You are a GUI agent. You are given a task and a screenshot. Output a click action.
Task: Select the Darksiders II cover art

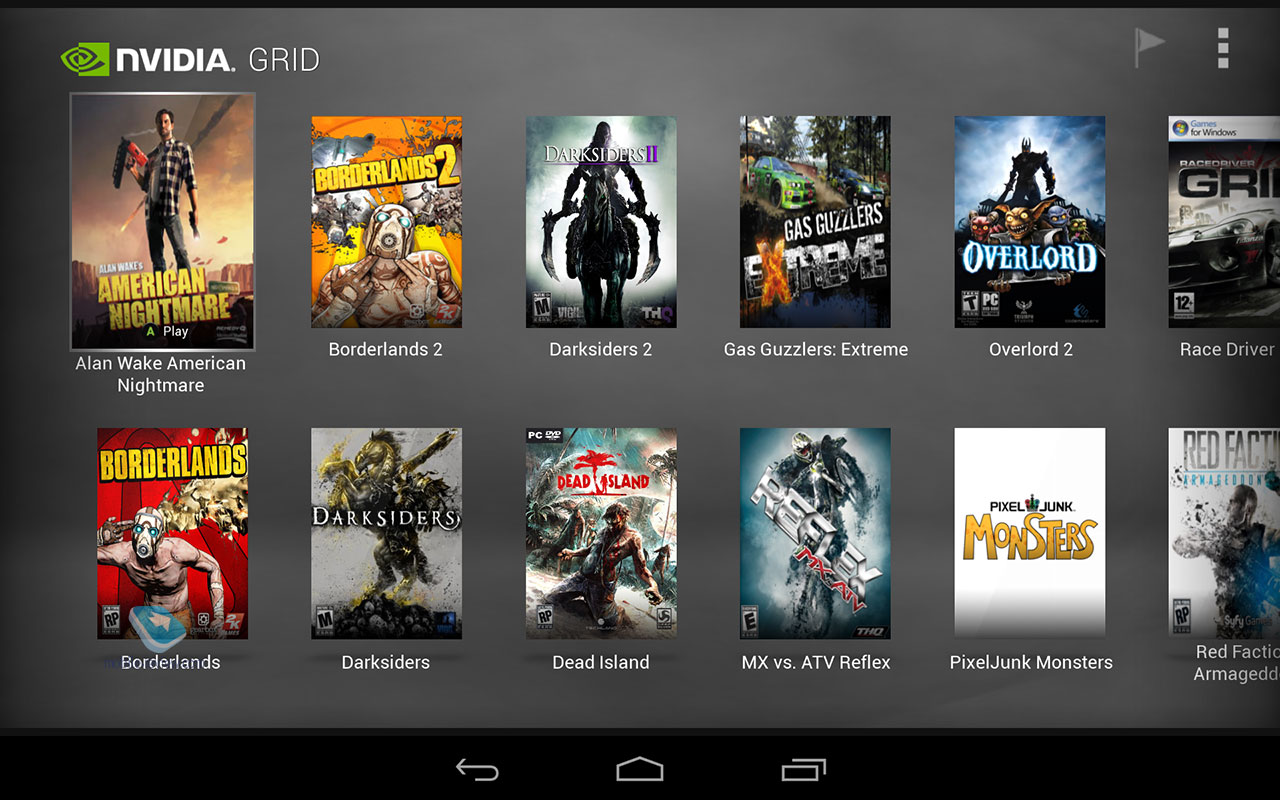click(601, 222)
